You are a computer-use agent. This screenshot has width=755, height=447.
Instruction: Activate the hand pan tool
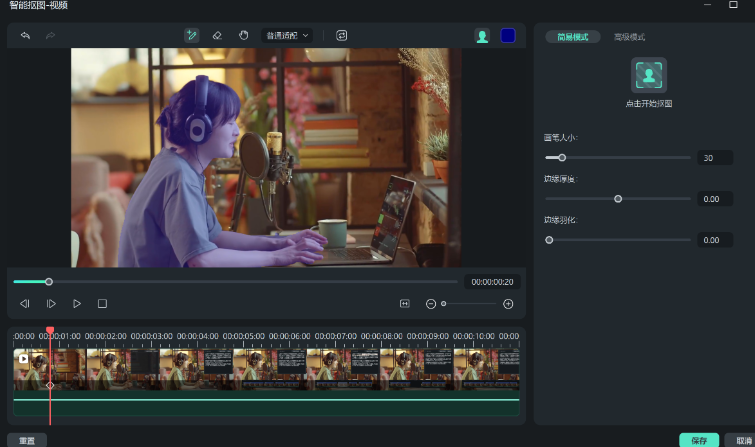pos(243,35)
